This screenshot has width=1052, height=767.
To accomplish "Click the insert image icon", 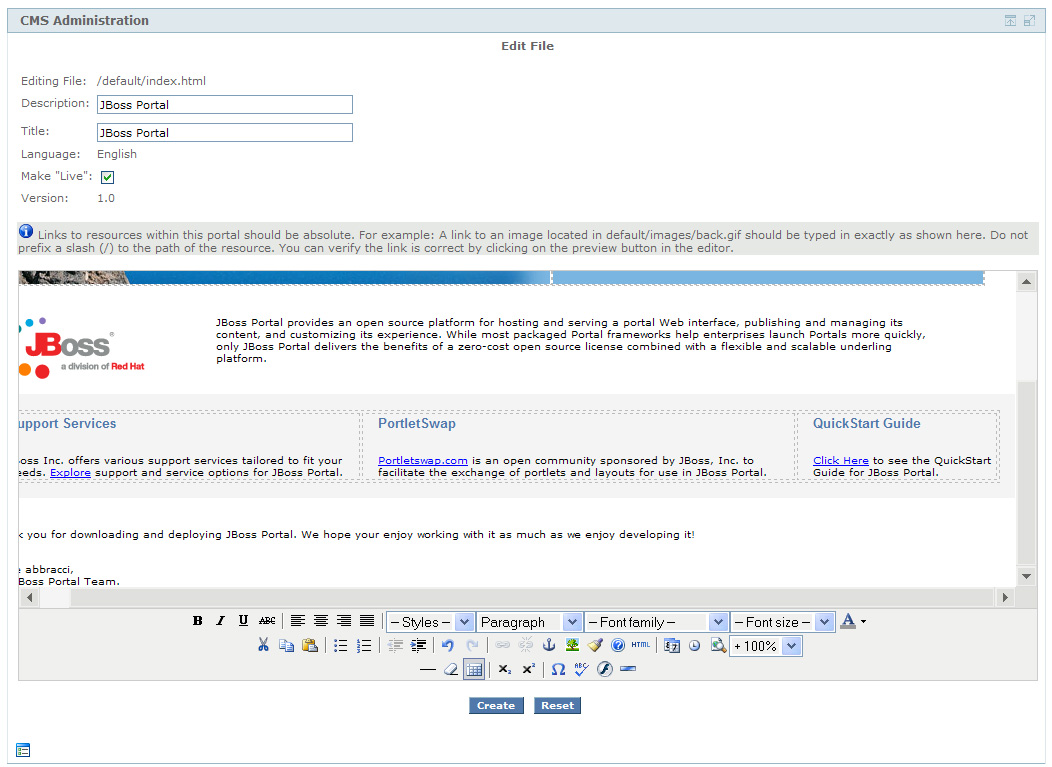I will [x=572, y=646].
